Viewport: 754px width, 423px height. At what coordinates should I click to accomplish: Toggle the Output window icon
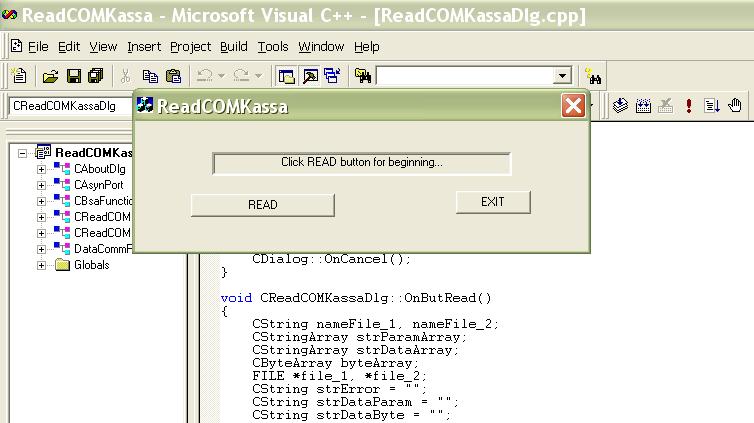tap(310, 76)
